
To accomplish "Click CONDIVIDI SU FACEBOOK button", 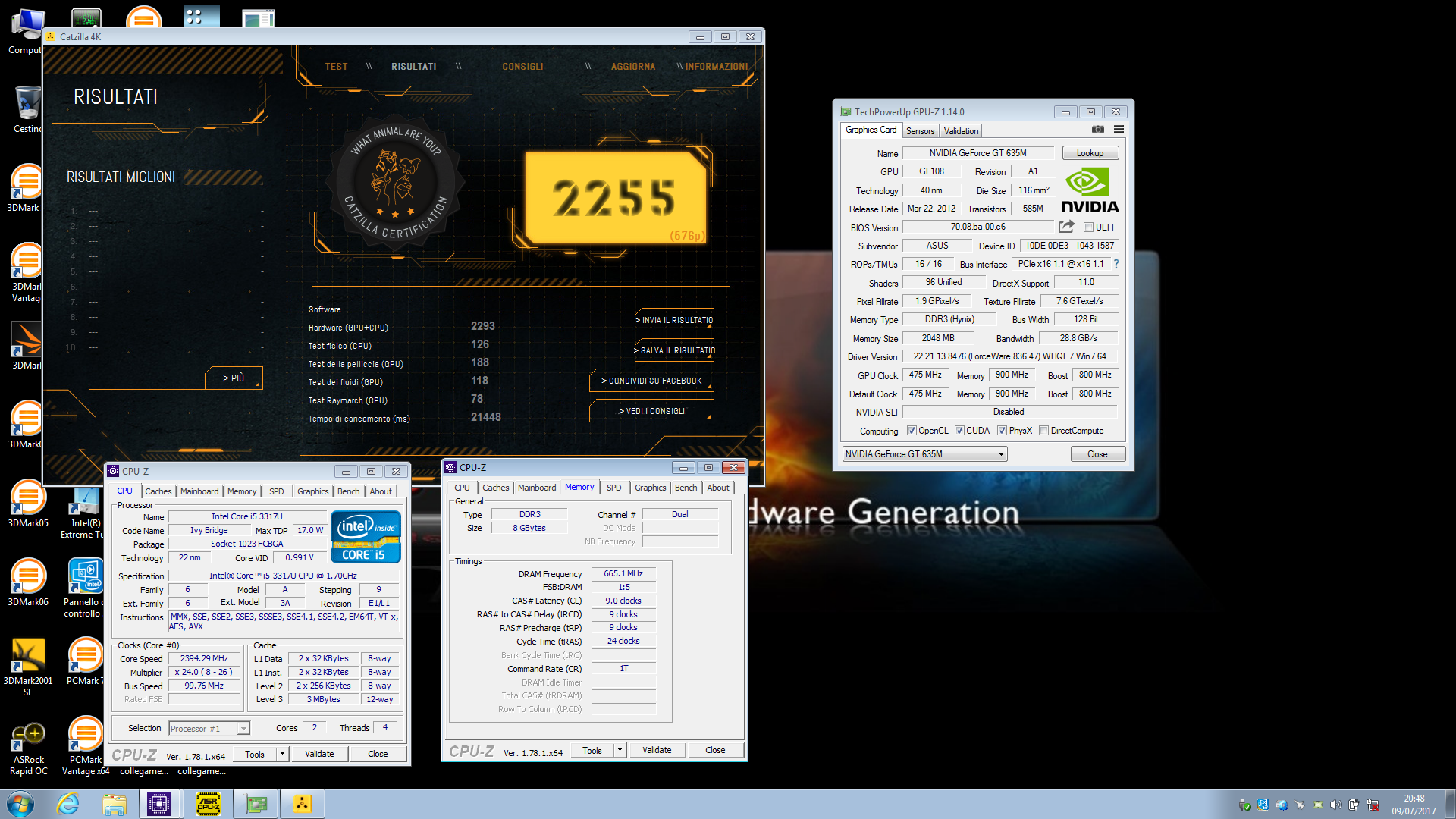I will [651, 381].
